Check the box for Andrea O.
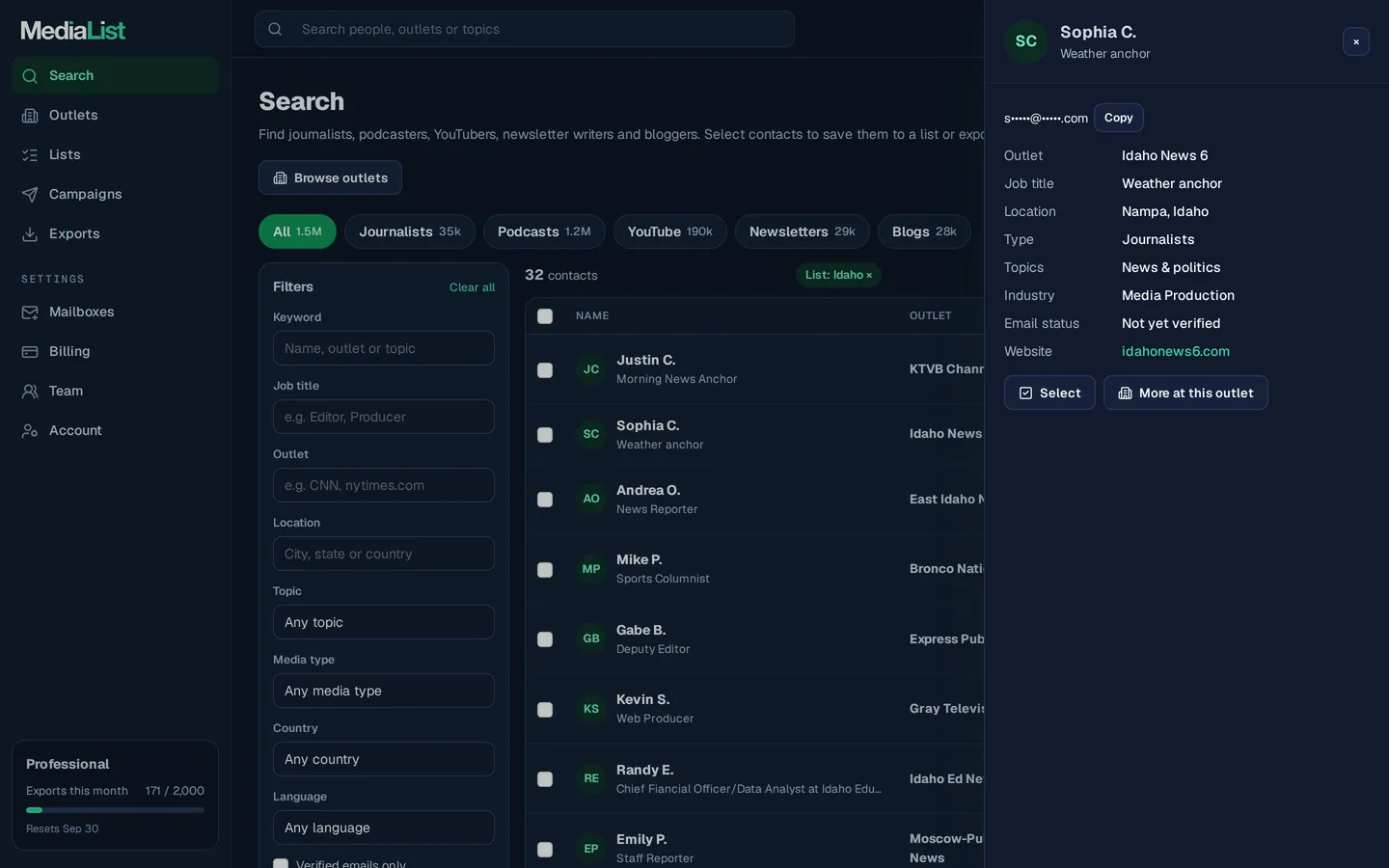The width and height of the screenshot is (1389, 868). point(545,500)
